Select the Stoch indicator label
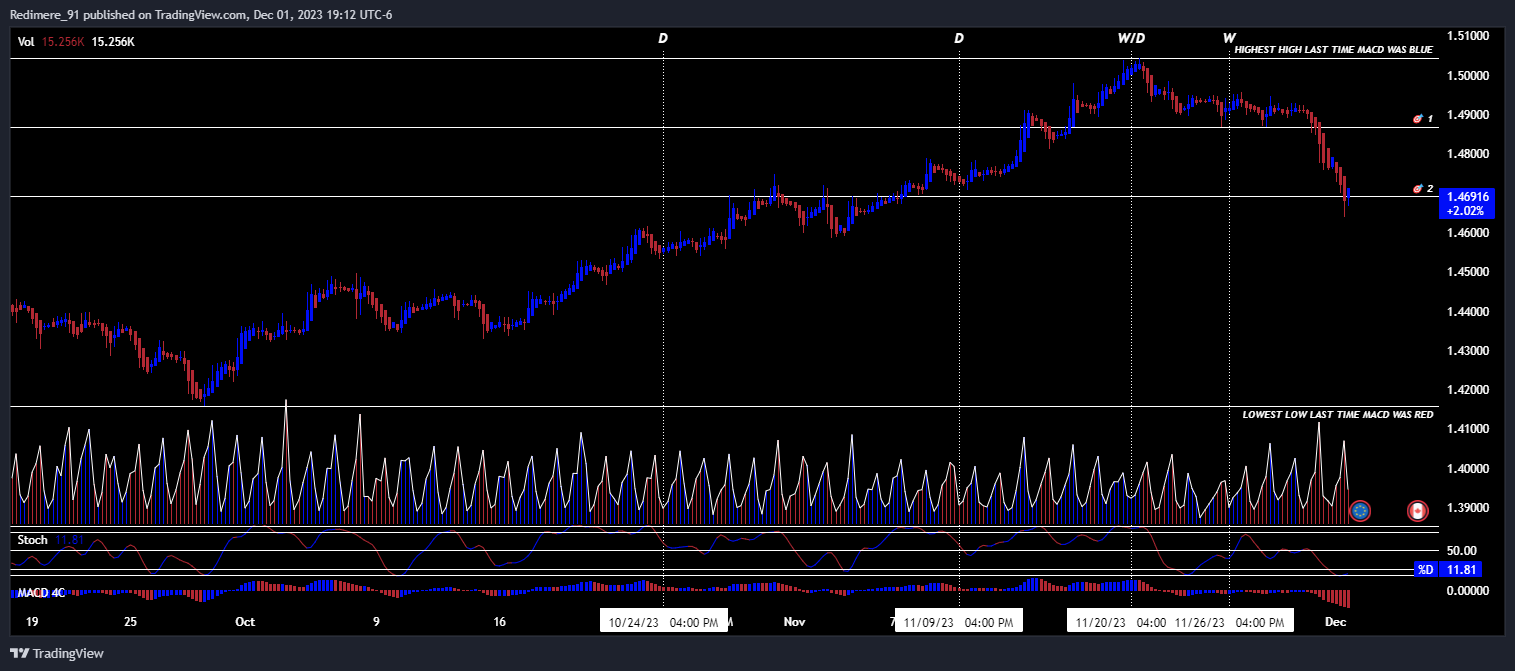 33,540
